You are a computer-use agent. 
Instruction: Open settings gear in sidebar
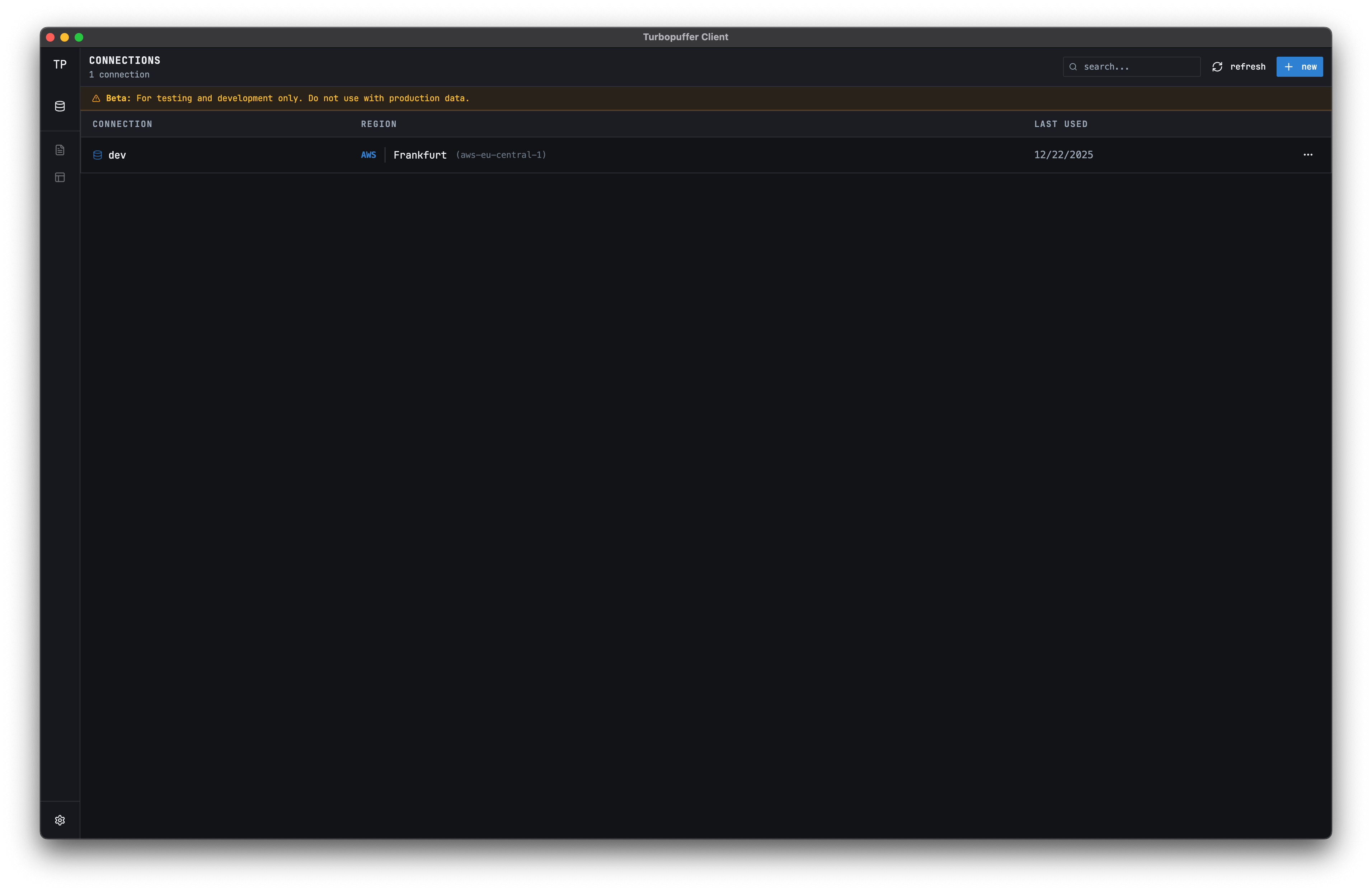60,820
